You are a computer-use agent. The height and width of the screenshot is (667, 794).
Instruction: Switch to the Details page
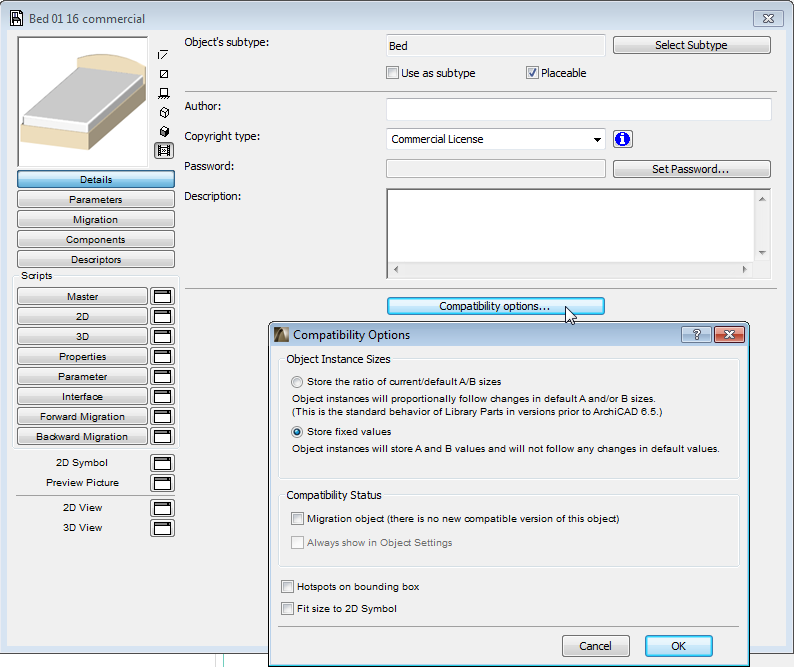coord(96,179)
